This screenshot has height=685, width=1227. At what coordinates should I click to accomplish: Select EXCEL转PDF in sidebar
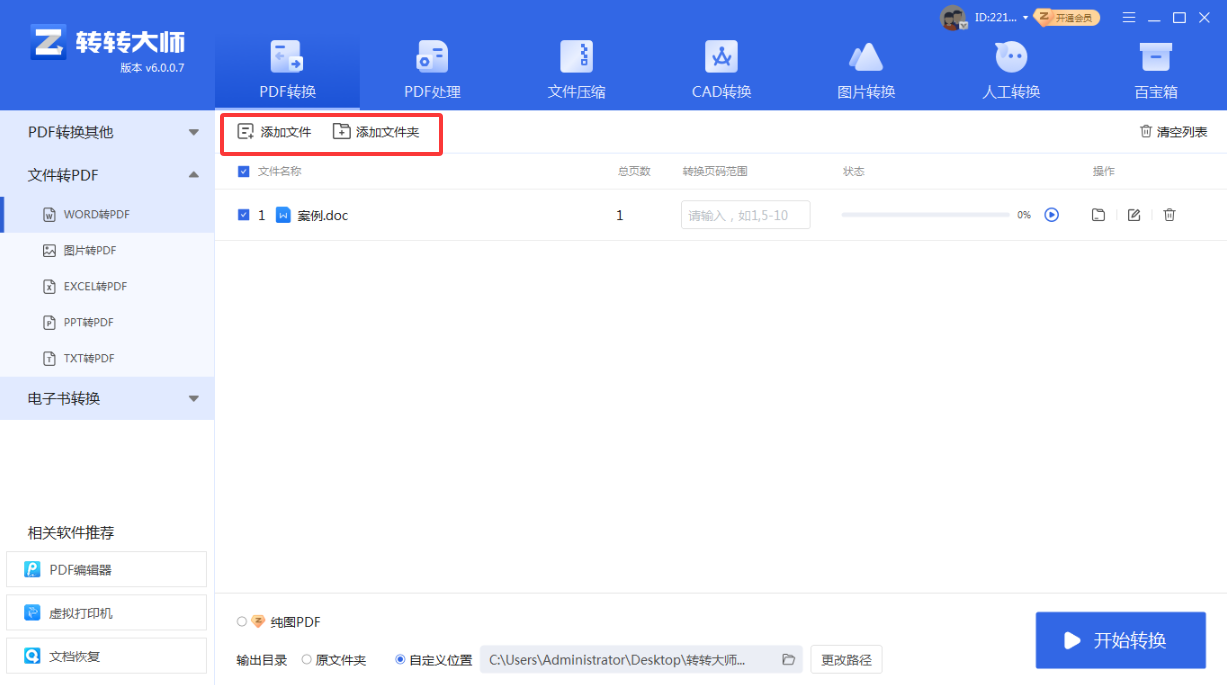[107, 286]
